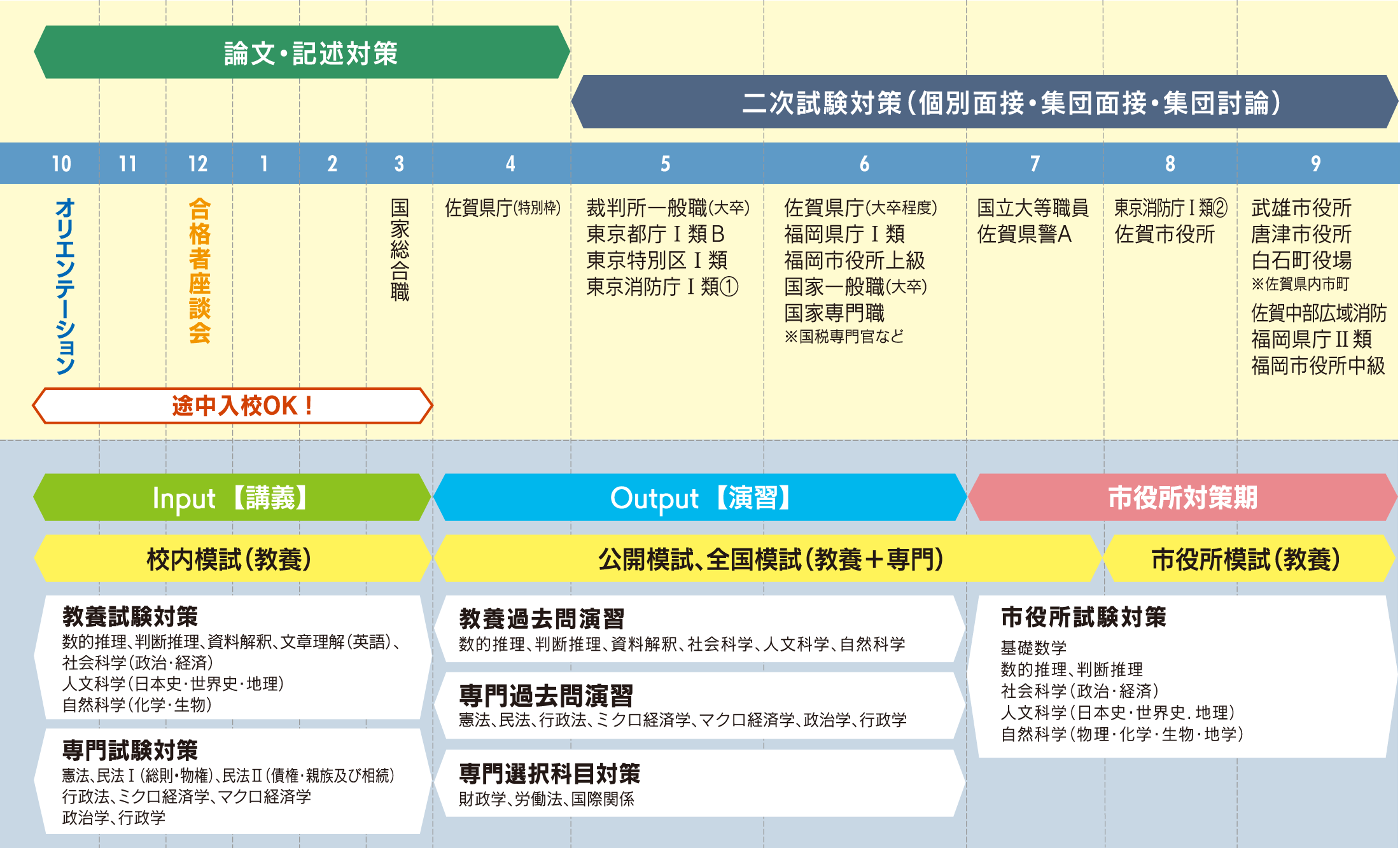Select month 8 in the timeline
Image resolution: width=1400 pixels, height=848 pixels.
(1170, 163)
